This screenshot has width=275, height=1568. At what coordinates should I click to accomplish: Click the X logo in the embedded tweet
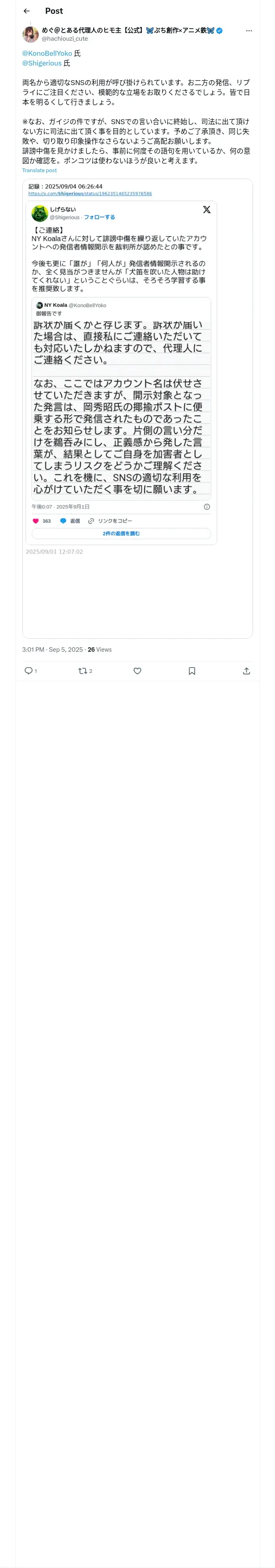pos(207,209)
